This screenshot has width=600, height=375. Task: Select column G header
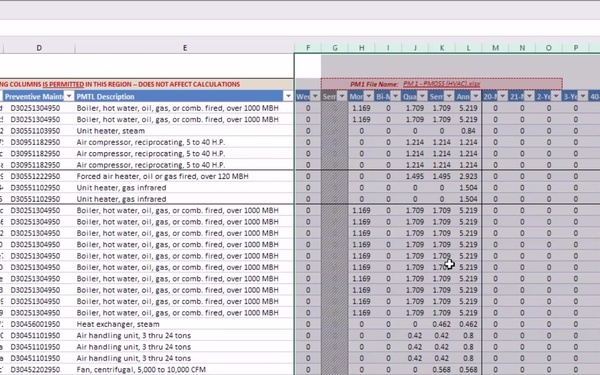coord(335,48)
